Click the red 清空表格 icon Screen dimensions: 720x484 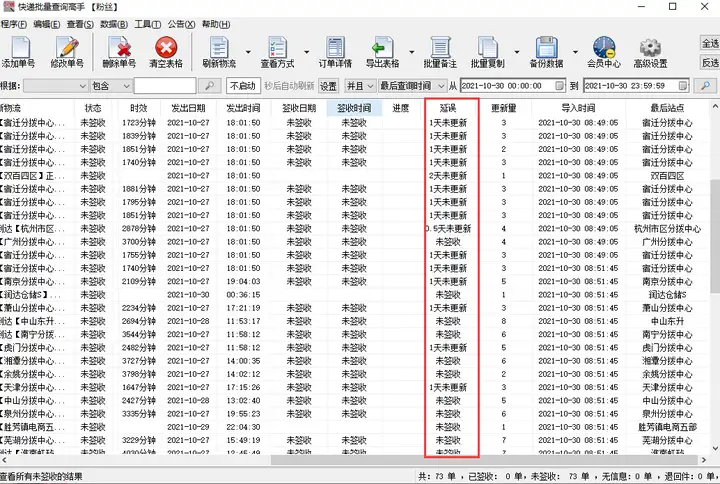pyautogui.click(x=165, y=52)
